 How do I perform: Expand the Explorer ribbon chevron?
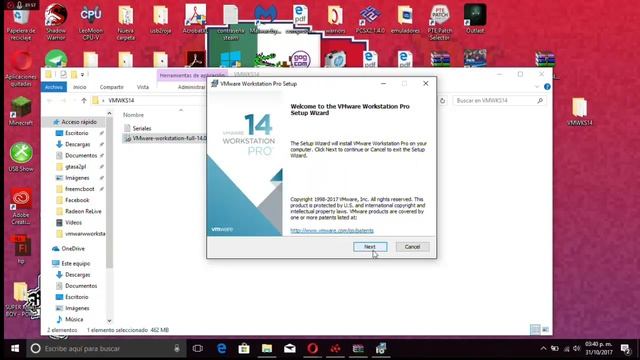(x=537, y=87)
